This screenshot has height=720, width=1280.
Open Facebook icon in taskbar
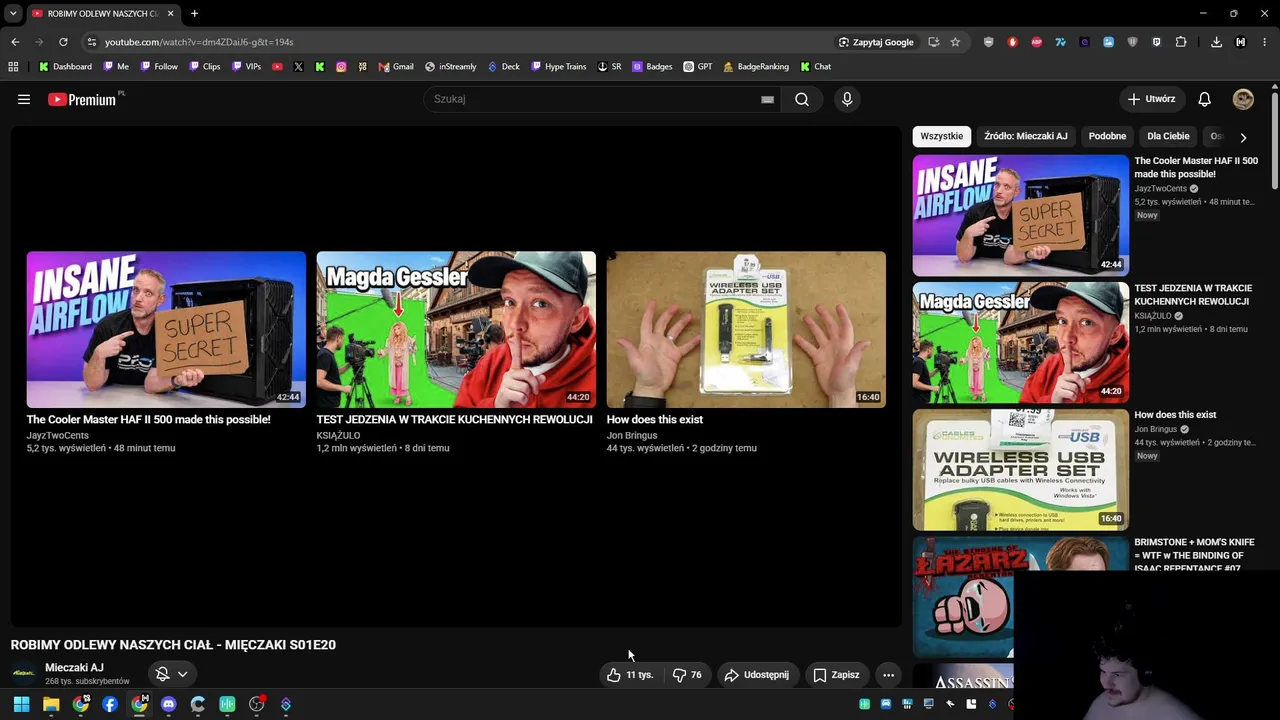point(110,704)
